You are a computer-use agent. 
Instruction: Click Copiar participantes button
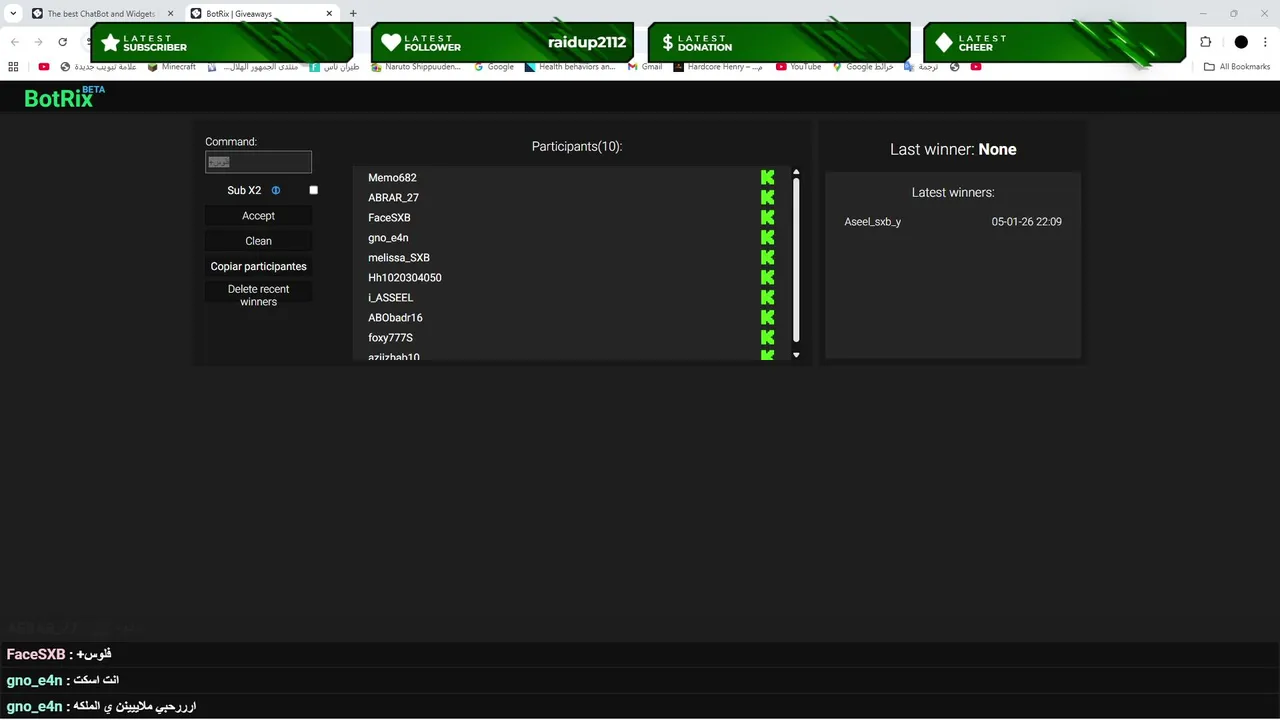(258, 266)
